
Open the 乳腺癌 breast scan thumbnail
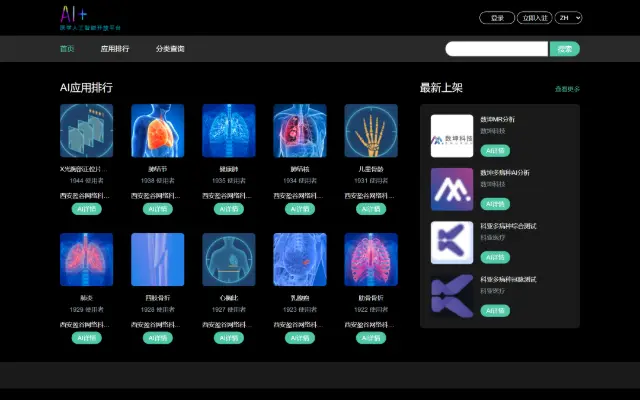pos(300,260)
